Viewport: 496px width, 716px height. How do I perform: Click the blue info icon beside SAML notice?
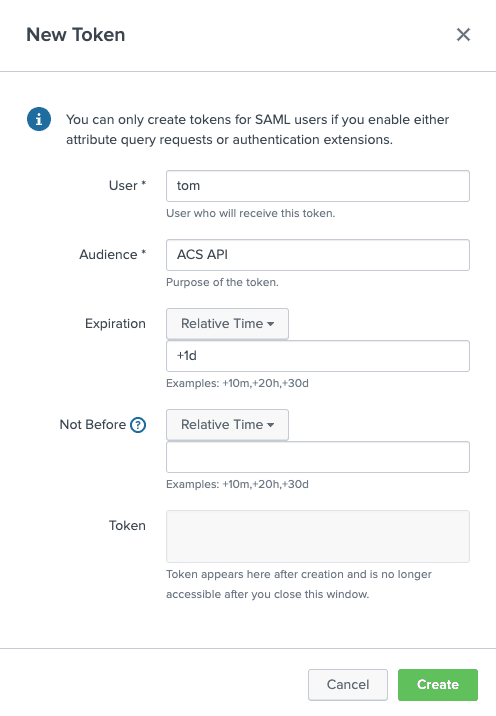[x=39, y=119]
